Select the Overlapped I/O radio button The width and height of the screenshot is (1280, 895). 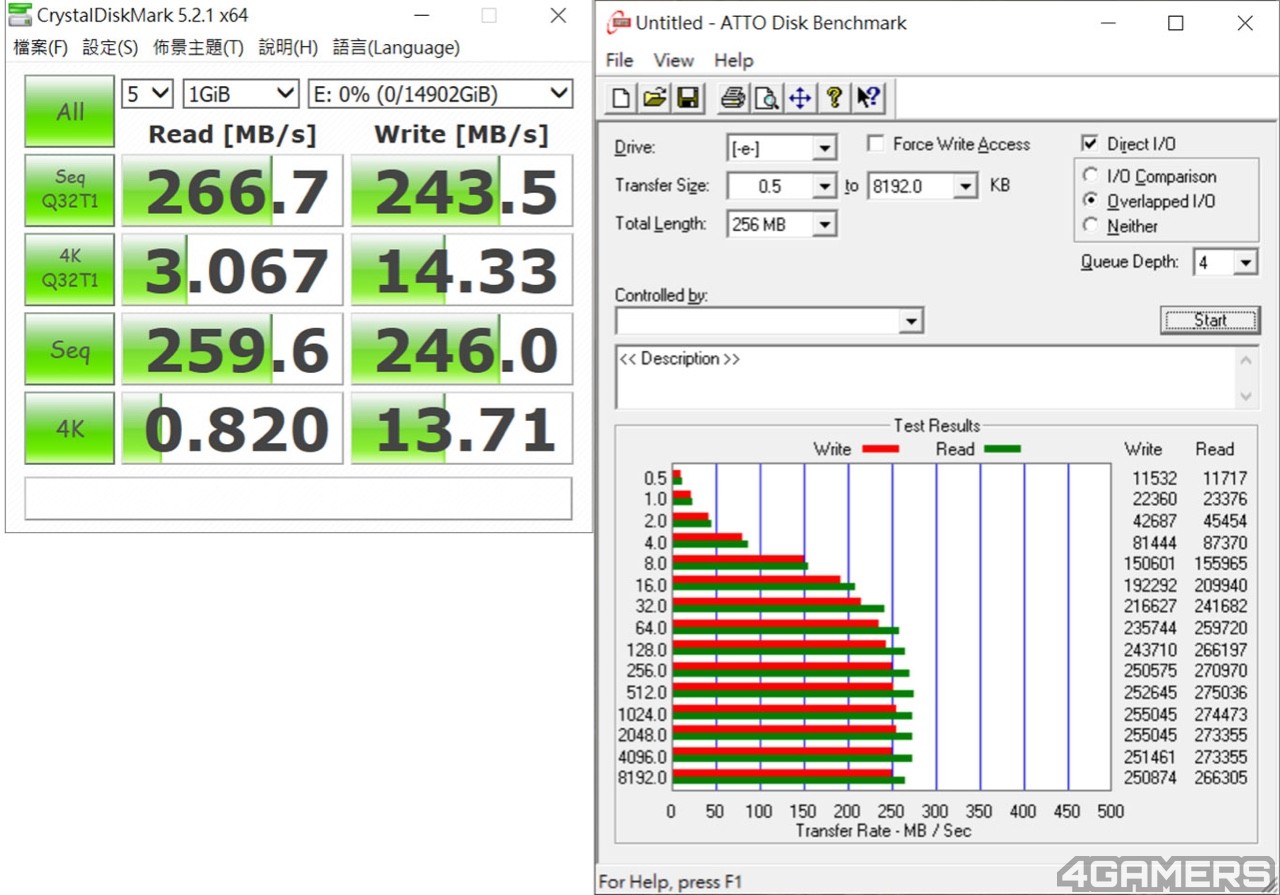[x=1091, y=201]
